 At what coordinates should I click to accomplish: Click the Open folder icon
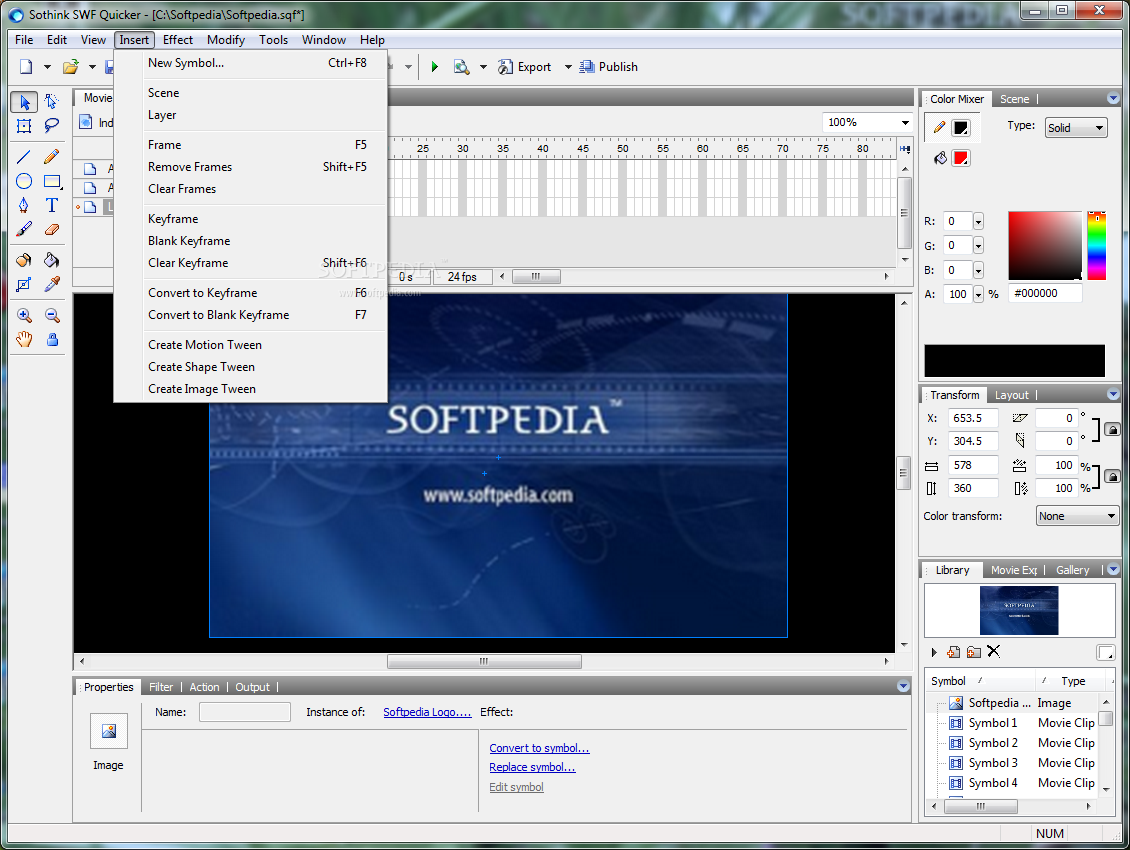point(71,67)
